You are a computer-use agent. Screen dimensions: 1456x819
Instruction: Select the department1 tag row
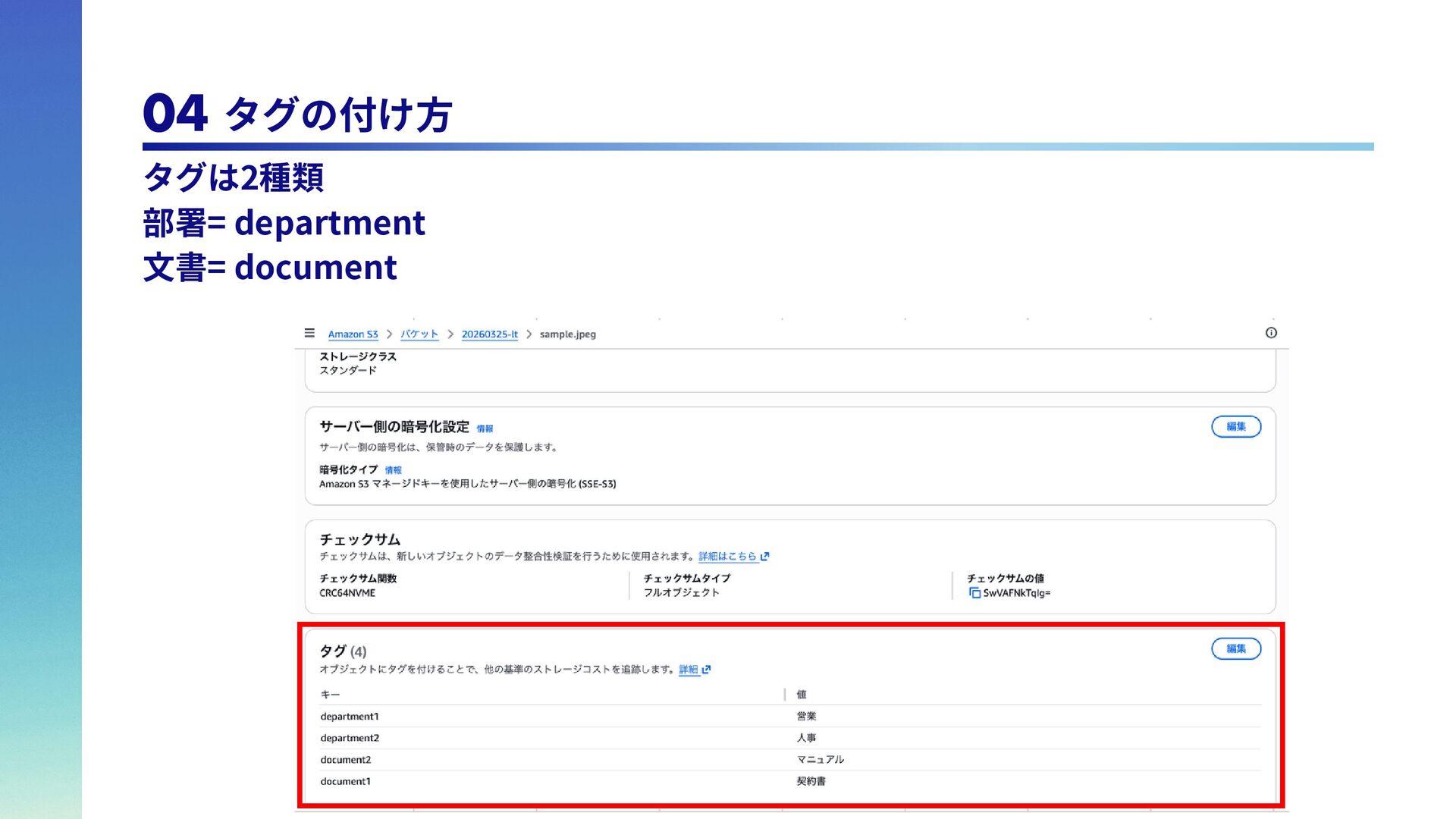[350, 717]
